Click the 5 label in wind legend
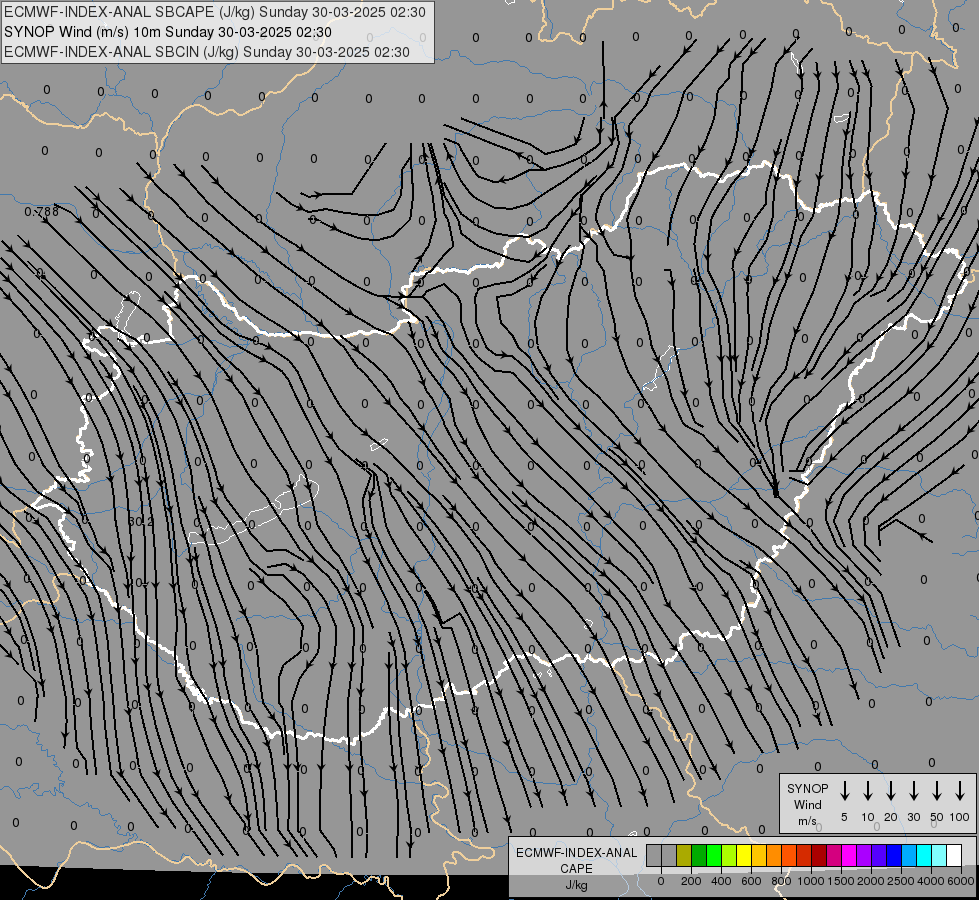 [x=844, y=817]
